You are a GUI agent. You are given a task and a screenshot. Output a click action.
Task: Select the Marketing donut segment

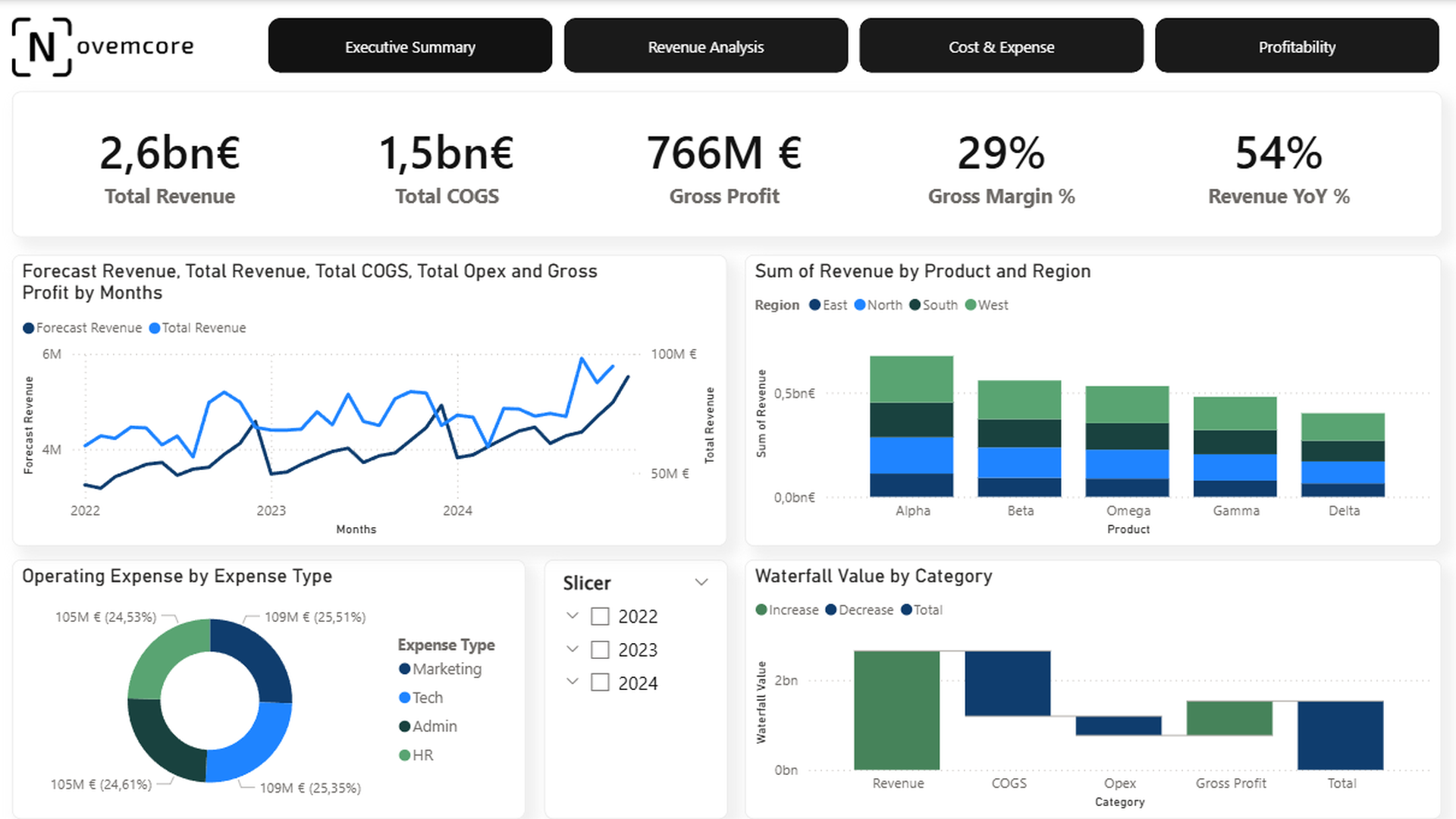(258, 654)
